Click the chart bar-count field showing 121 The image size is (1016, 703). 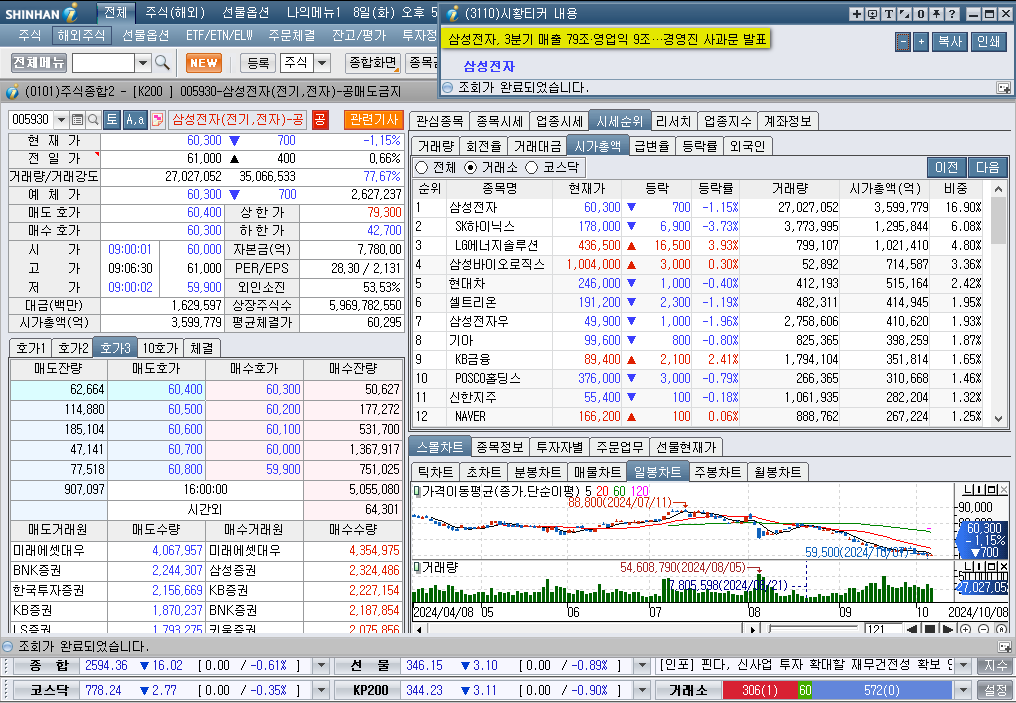coord(883,629)
